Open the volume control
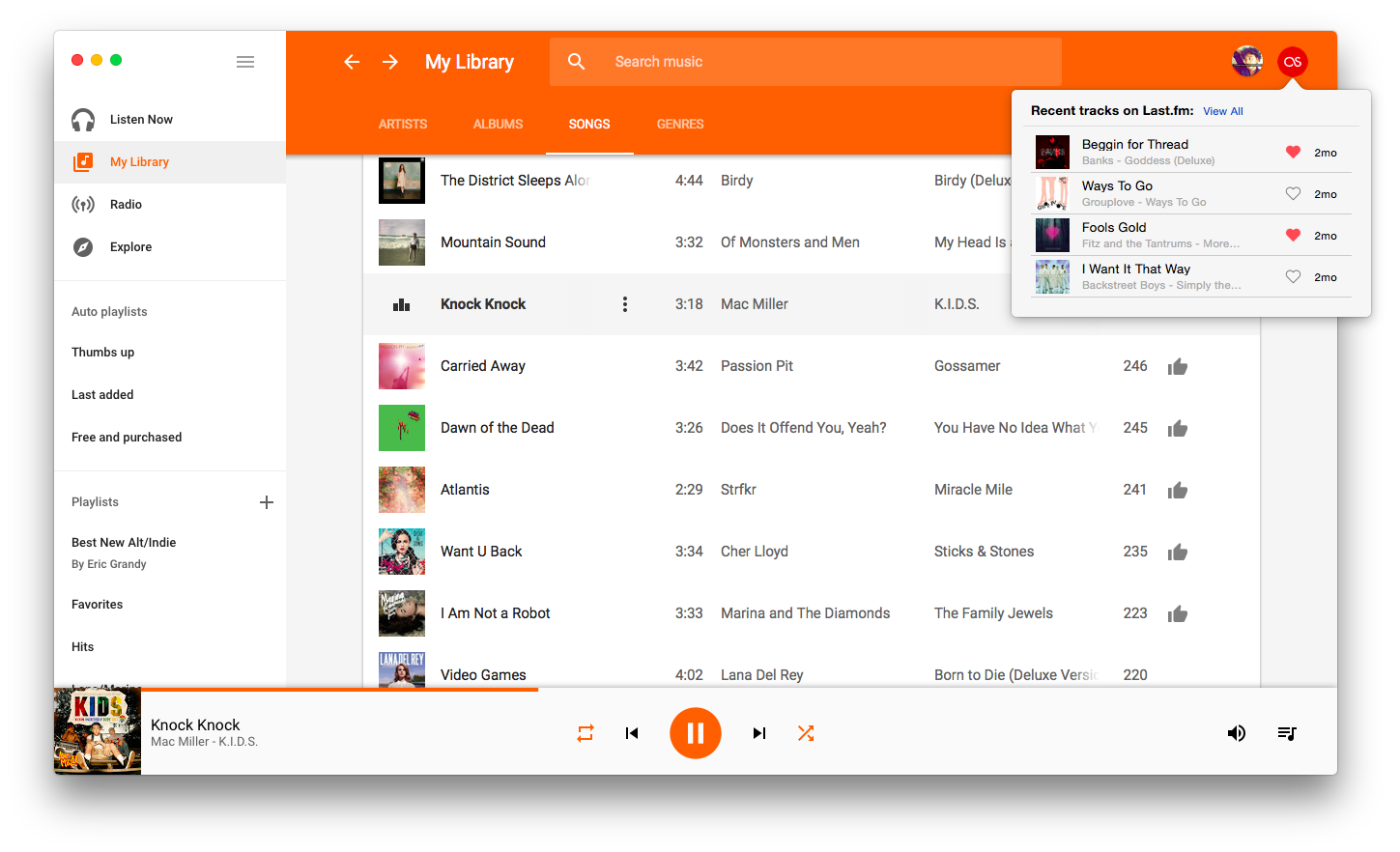The height and width of the screenshot is (852, 1400). click(x=1237, y=733)
